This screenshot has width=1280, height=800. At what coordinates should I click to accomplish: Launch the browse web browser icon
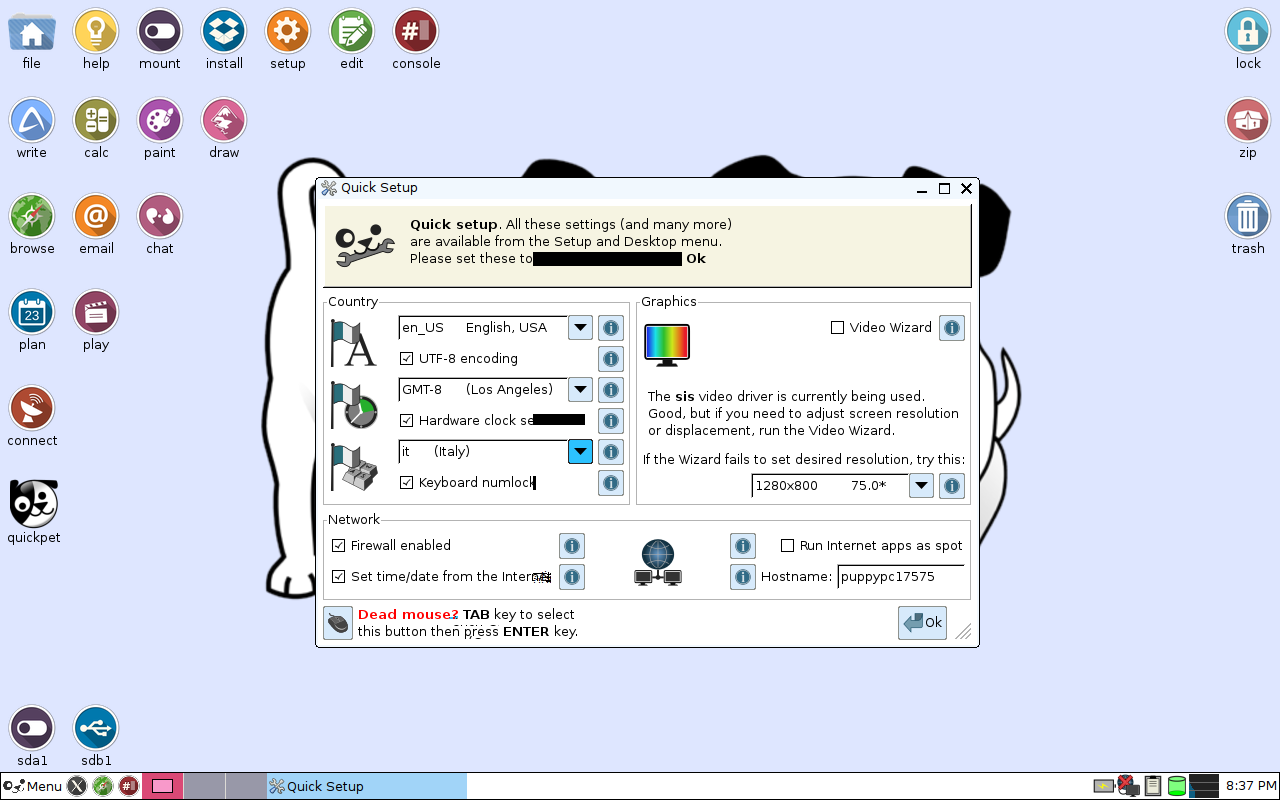tap(32, 217)
